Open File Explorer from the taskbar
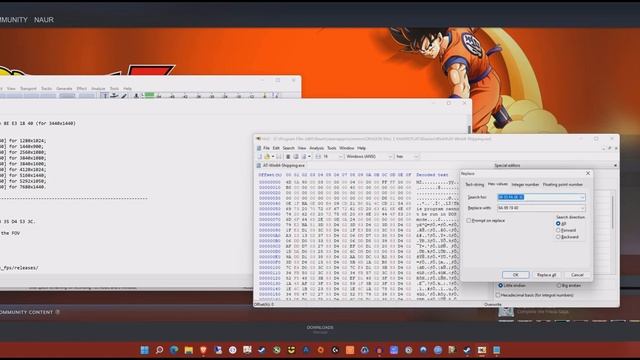This screenshot has height=360, width=640. coord(189,350)
